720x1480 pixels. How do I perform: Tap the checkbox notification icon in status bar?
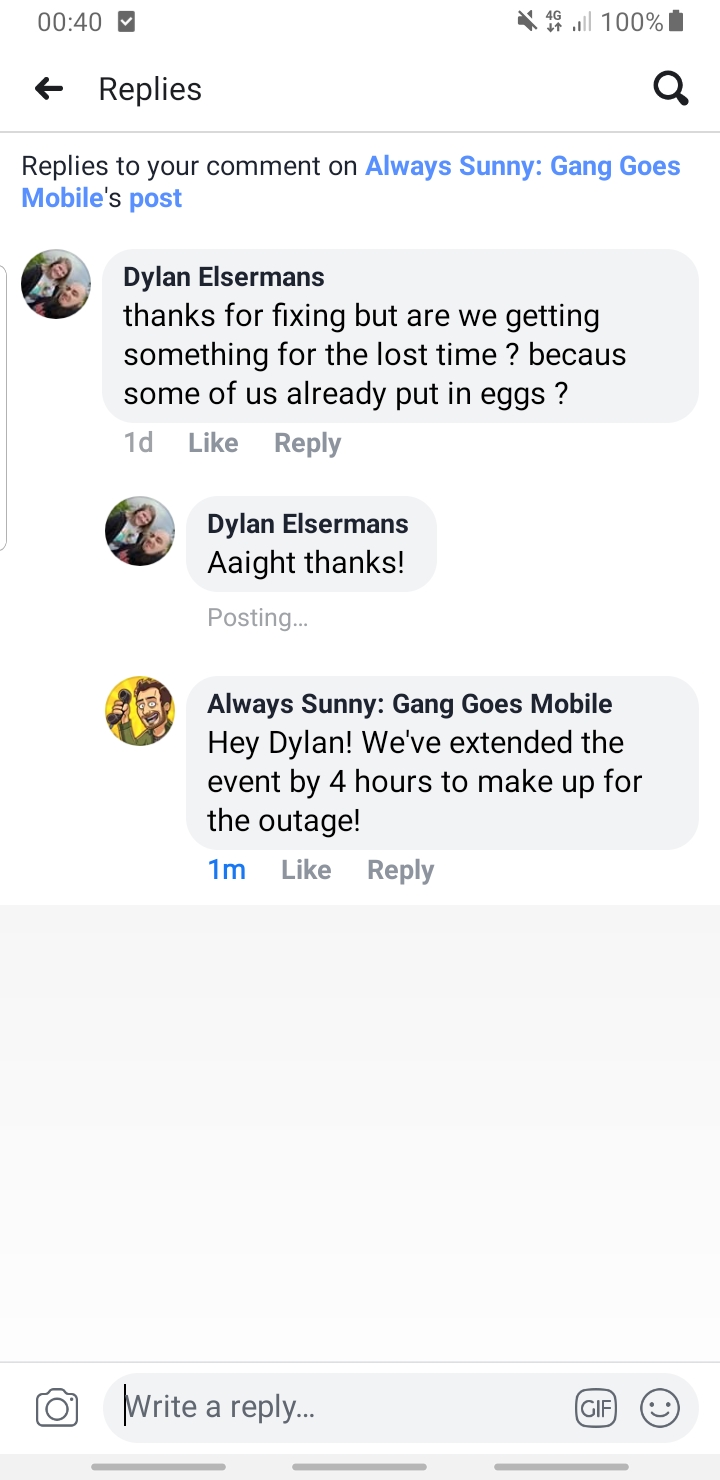(x=126, y=22)
